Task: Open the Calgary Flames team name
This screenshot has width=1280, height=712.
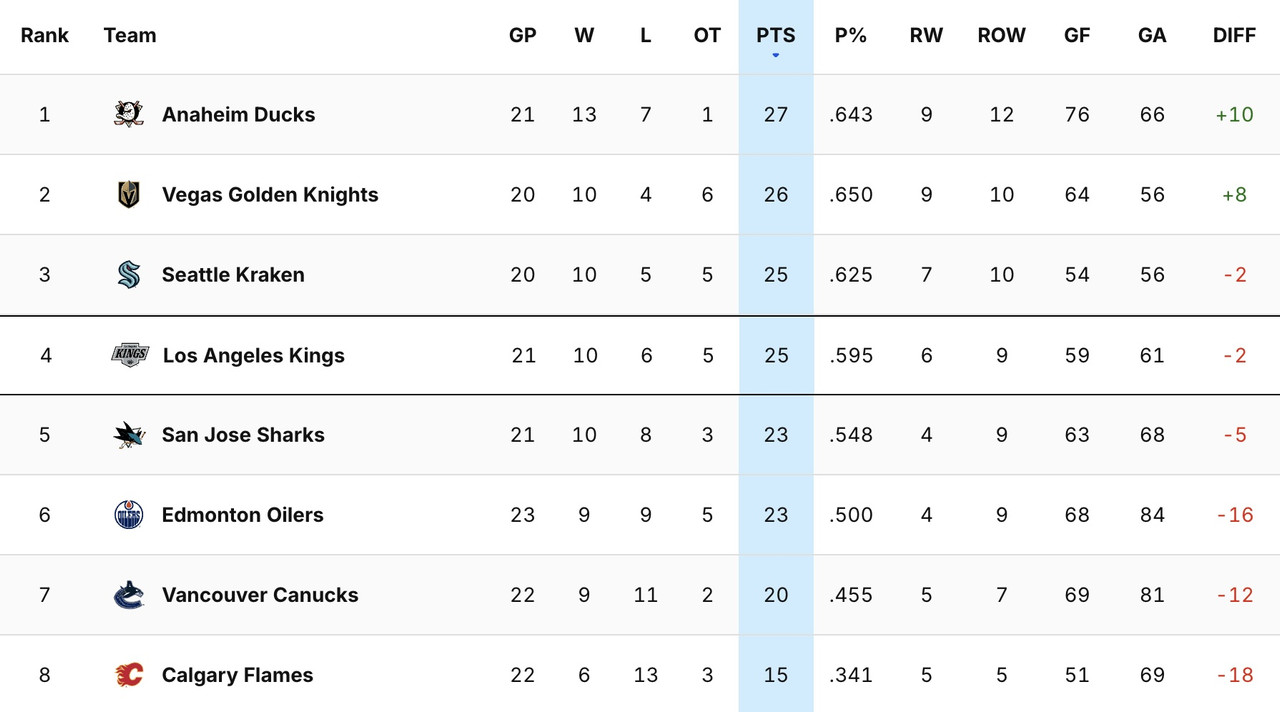Action: coord(237,674)
